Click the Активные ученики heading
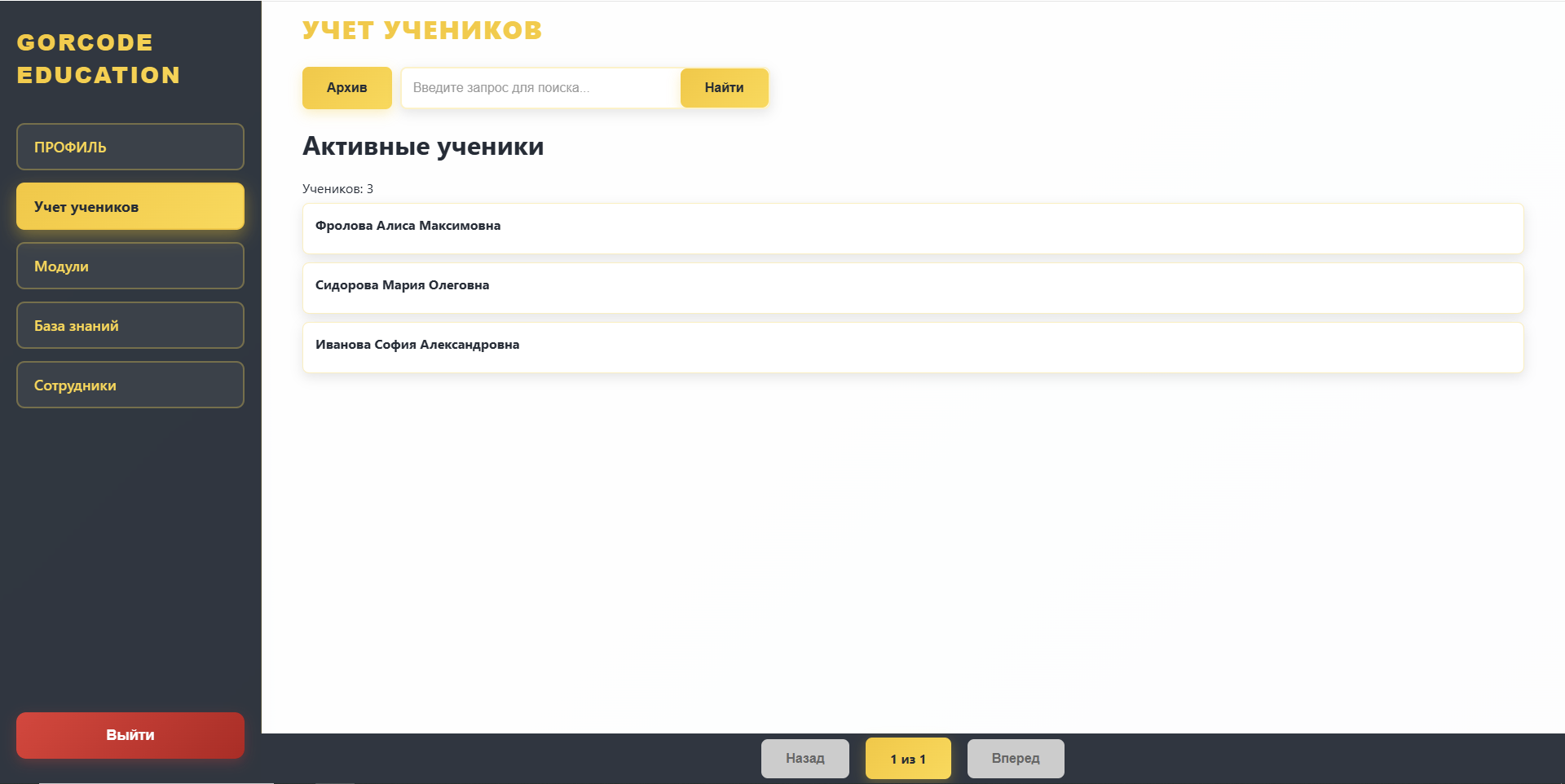The height and width of the screenshot is (784, 1565). pyautogui.click(x=422, y=147)
